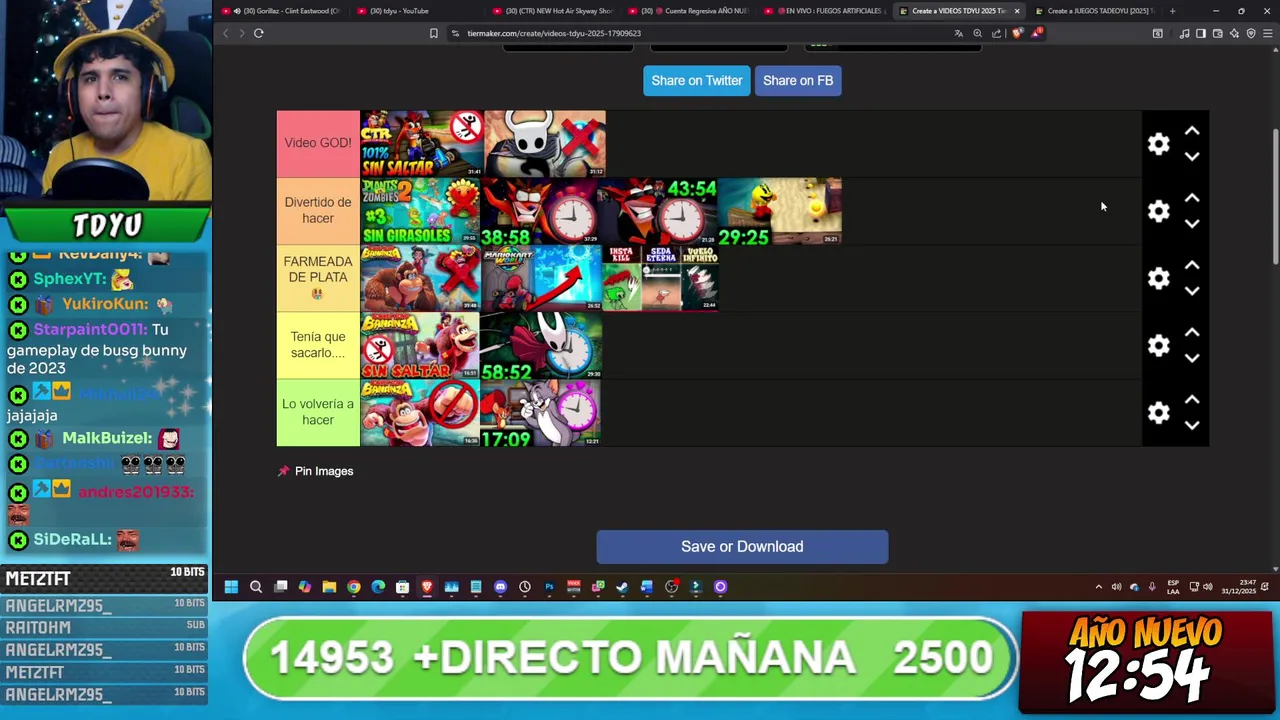Select Hollow Knight thumbnail in Video GOD! row
This screenshot has width=1280, height=720.
coord(545,144)
